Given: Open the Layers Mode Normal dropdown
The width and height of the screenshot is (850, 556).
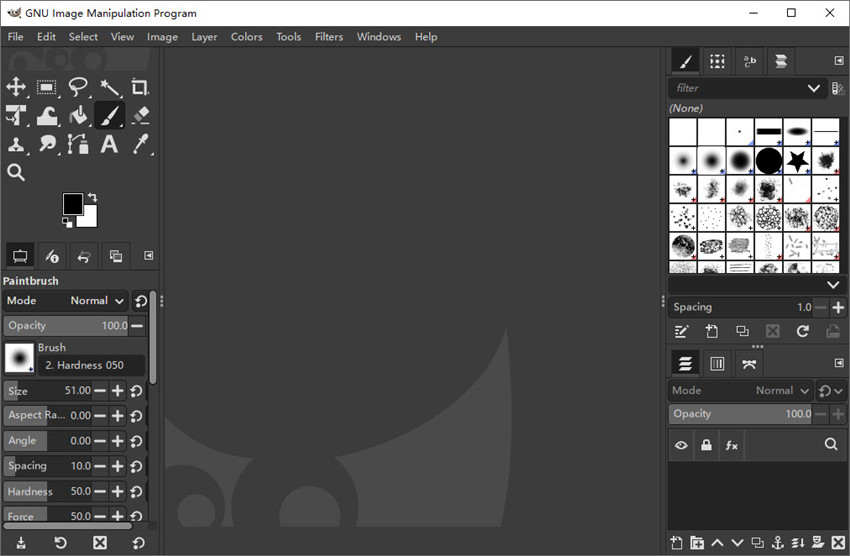Looking at the screenshot, I should point(740,391).
